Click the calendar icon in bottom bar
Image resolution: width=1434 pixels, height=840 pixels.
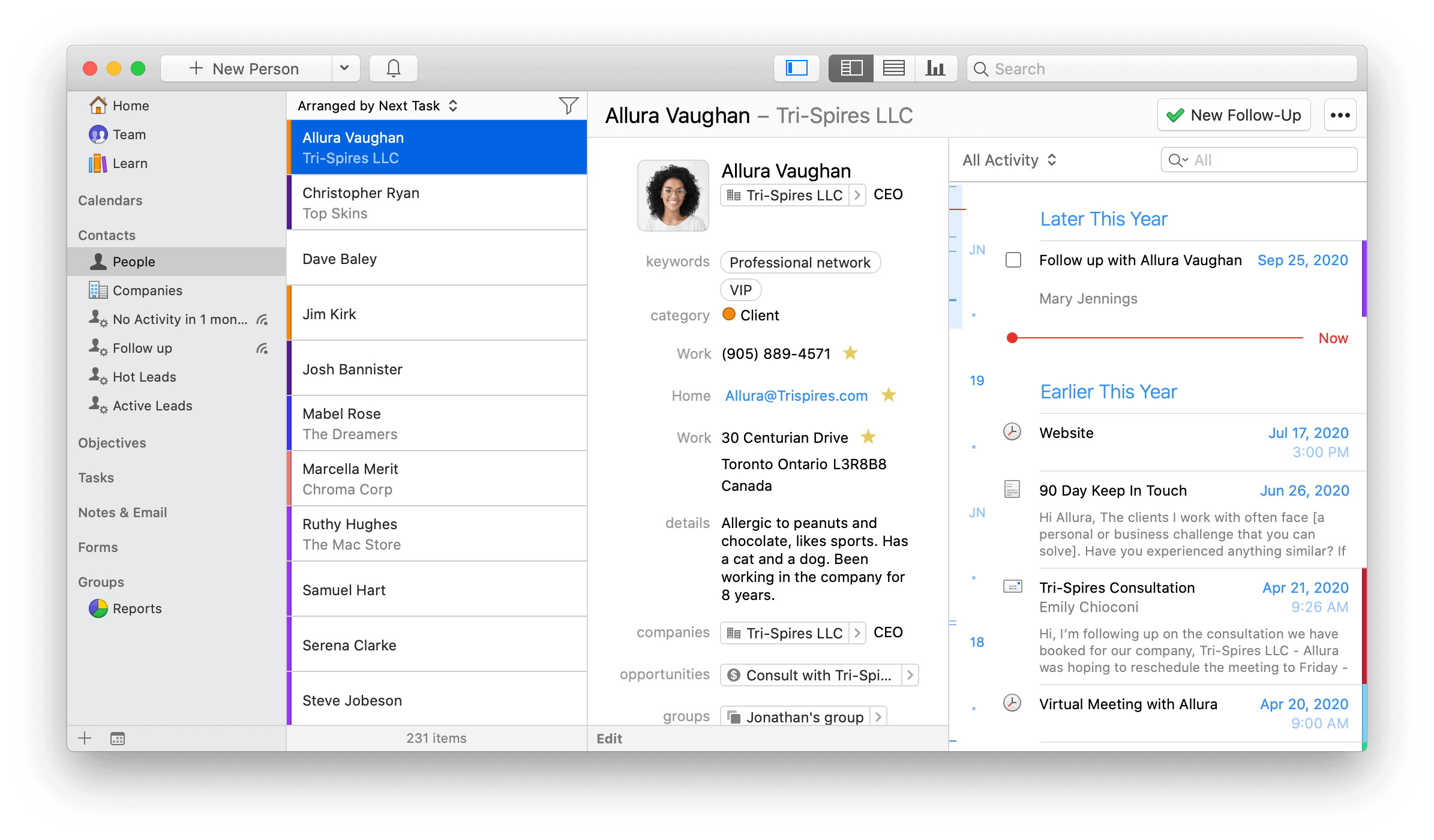pyautogui.click(x=118, y=739)
